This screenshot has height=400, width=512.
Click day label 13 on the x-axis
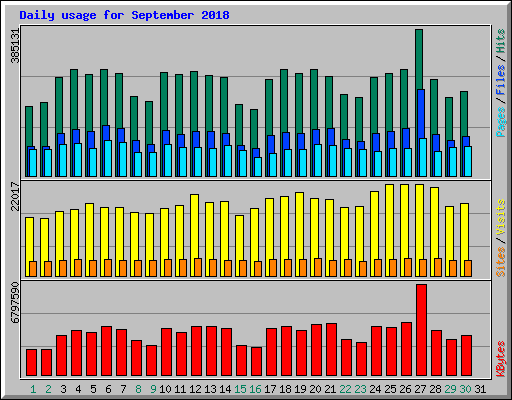point(210,389)
